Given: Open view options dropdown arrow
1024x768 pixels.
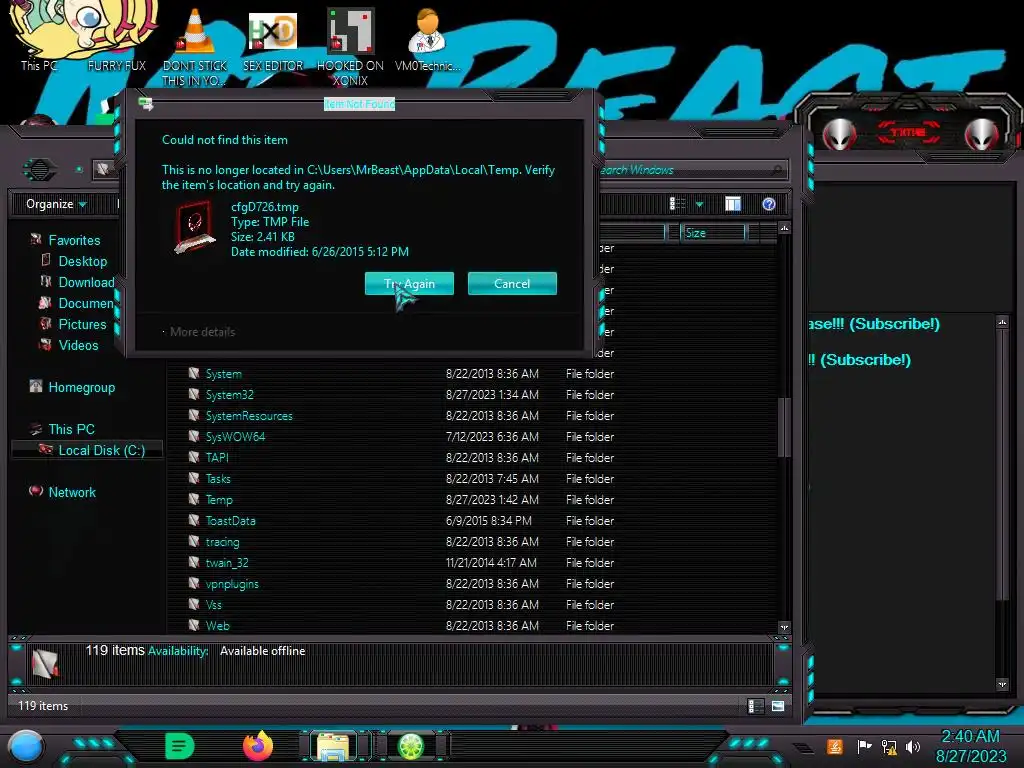Looking at the screenshot, I should pyautogui.click(x=699, y=204).
